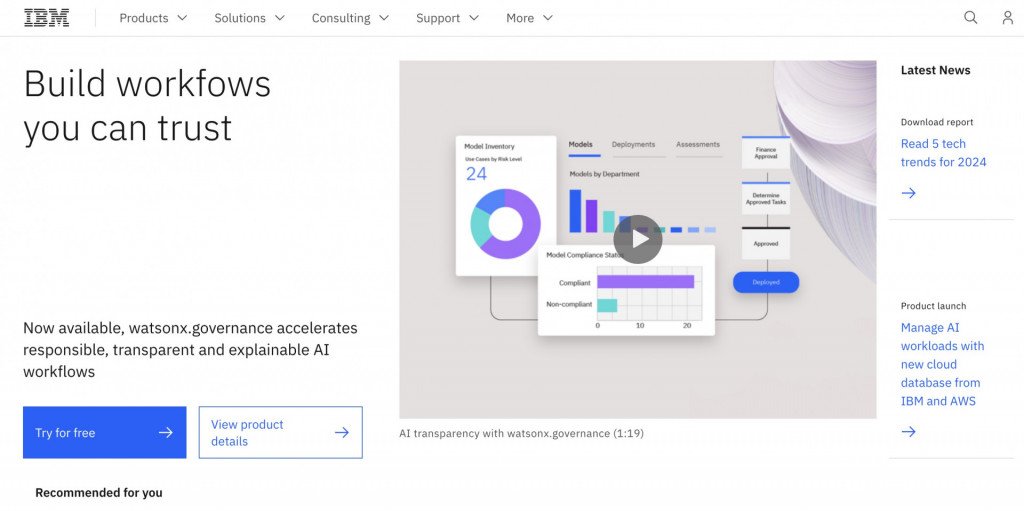Expand the More menu
Image resolution: width=1024 pixels, height=511 pixels.
point(529,18)
